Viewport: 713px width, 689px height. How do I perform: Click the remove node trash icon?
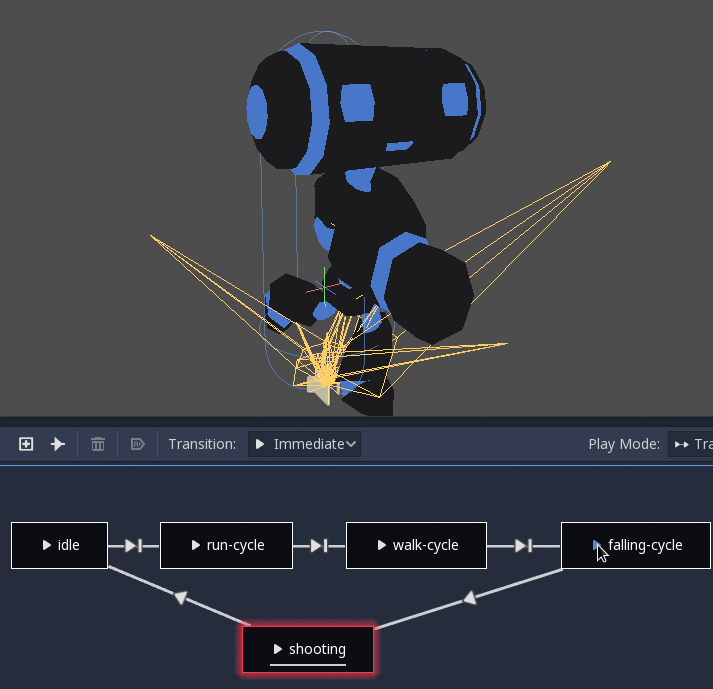coord(98,444)
